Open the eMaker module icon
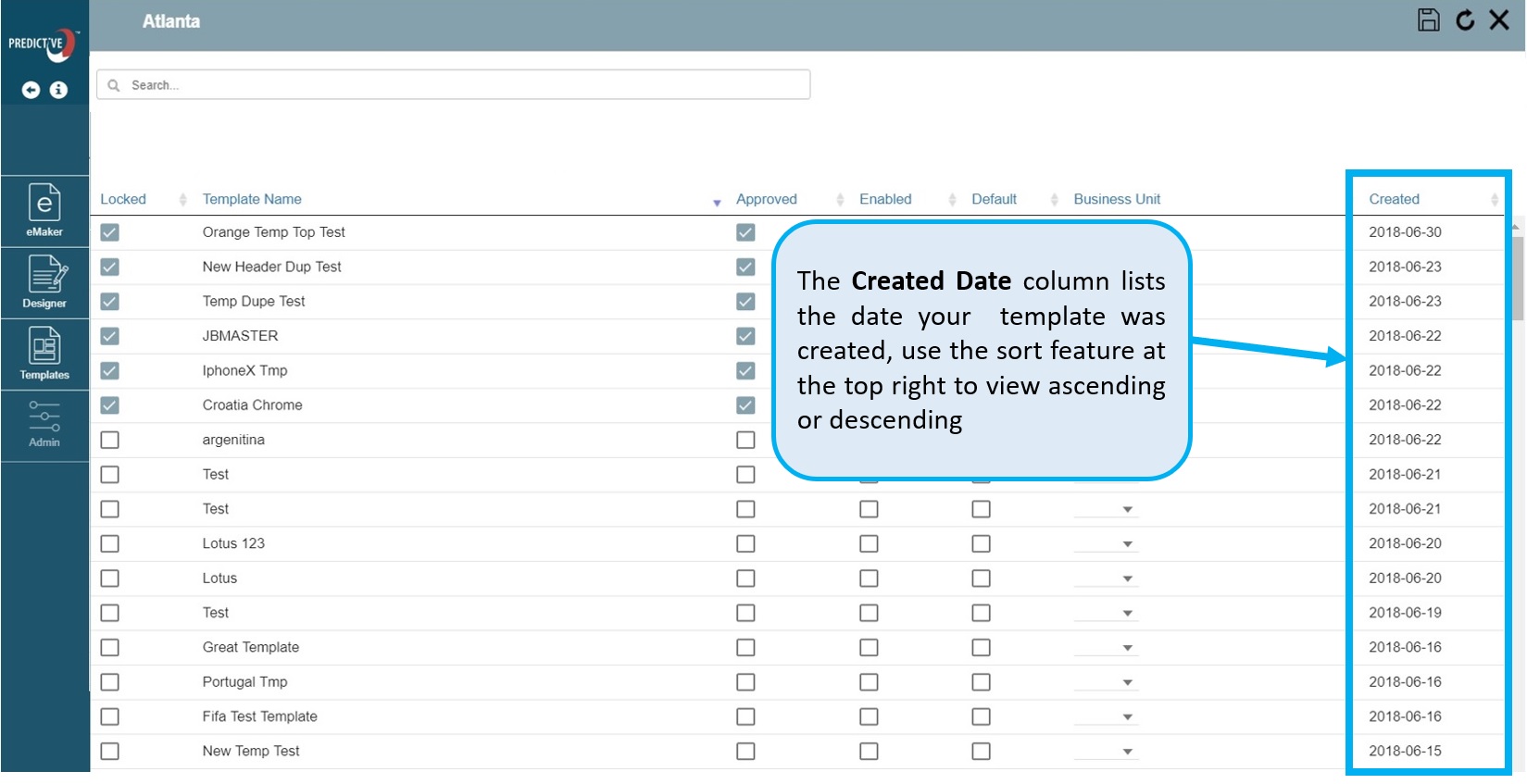 pos(44,210)
